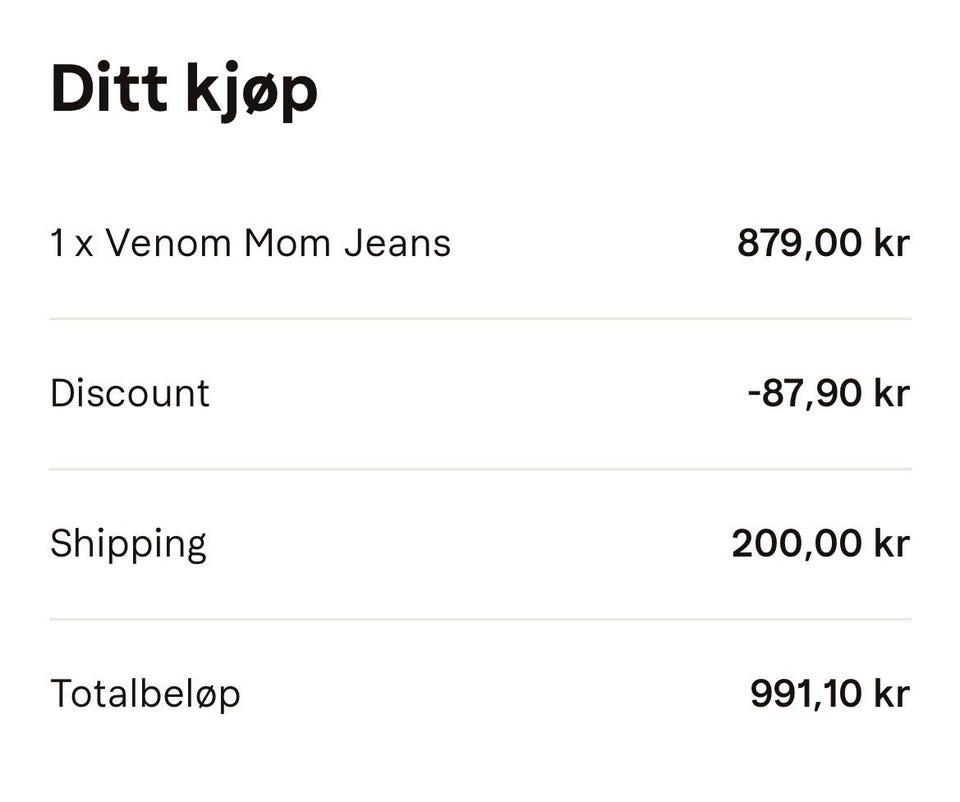960x802 pixels.
Task: Click the 879,00 kr item price
Action: [x=823, y=243]
